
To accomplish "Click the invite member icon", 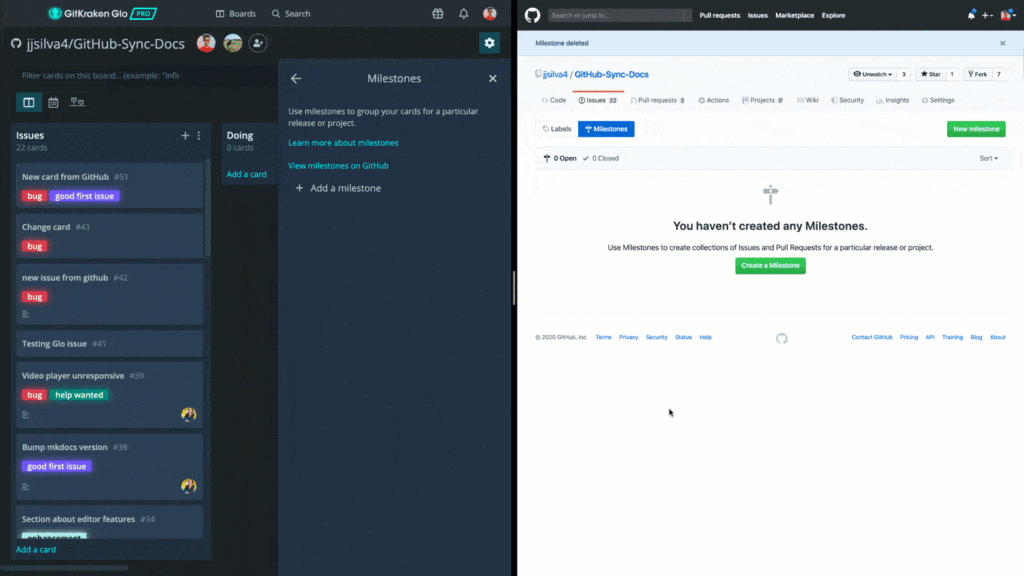I will 258,43.
